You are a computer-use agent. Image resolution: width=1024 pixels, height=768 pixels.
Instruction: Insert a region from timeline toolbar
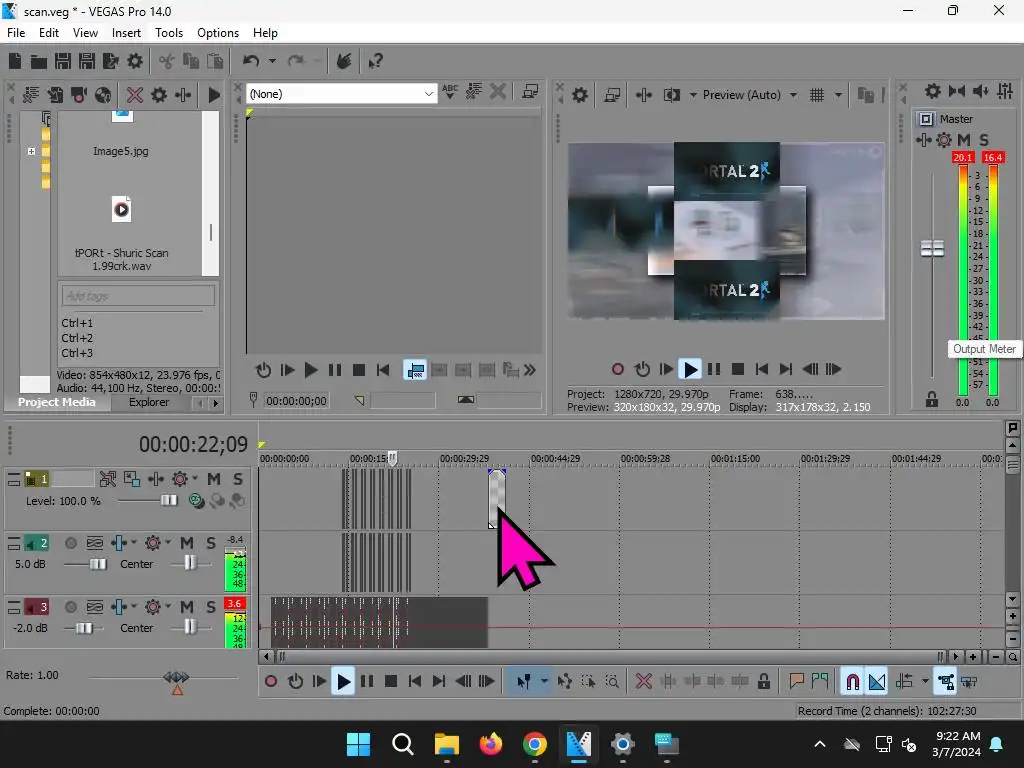click(820, 682)
